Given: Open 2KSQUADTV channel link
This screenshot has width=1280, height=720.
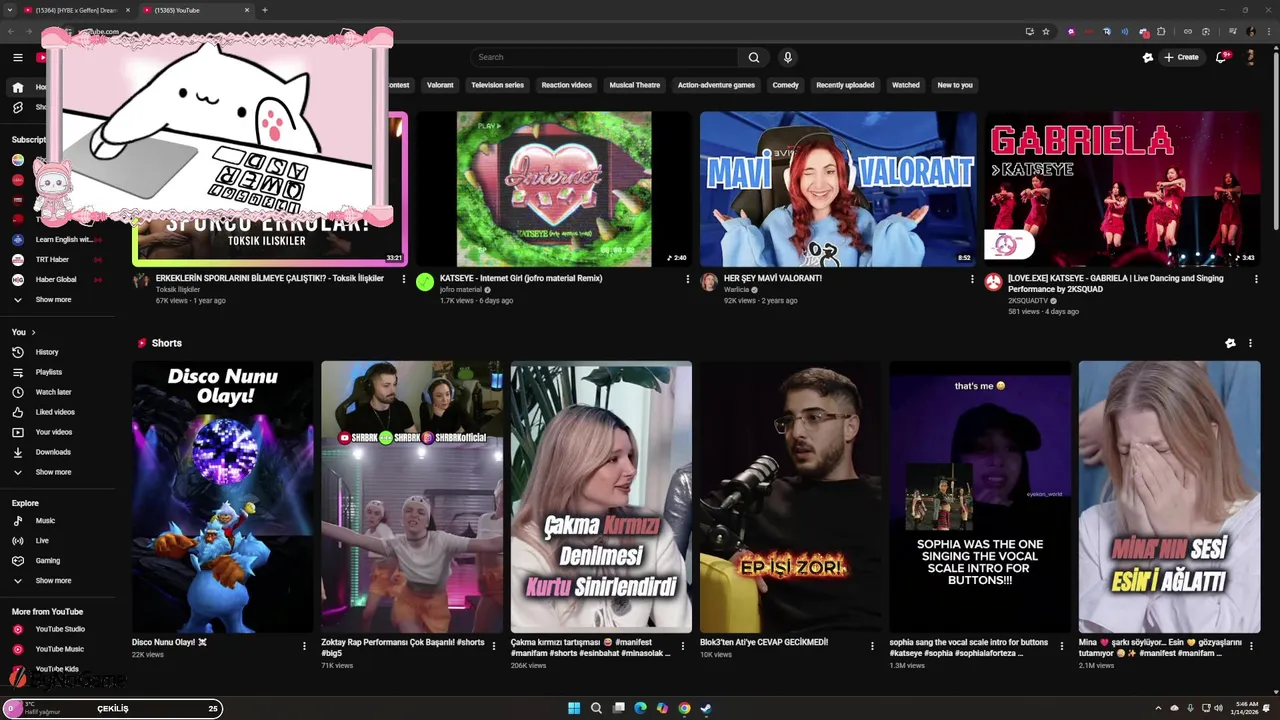Looking at the screenshot, I should click(x=1028, y=301).
